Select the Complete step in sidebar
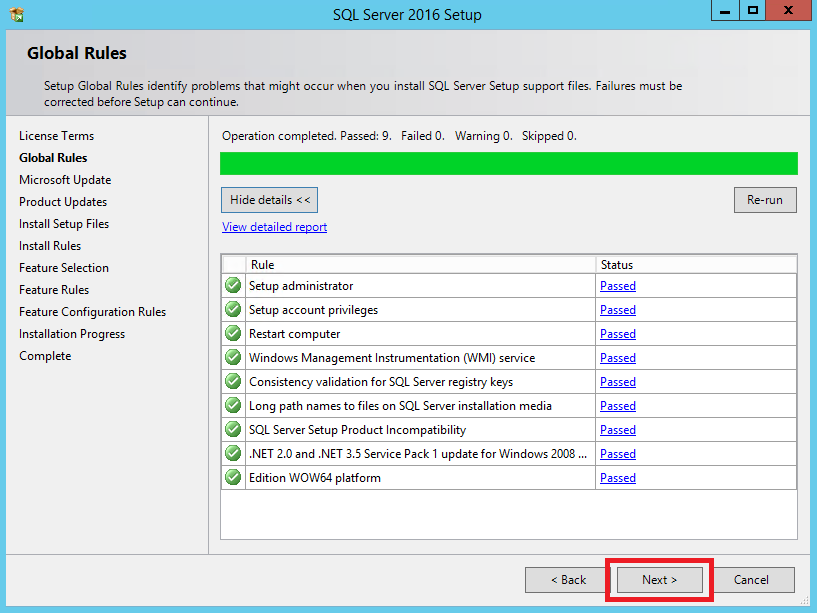The width and height of the screenshot is (817, 613). coord(45,356)
